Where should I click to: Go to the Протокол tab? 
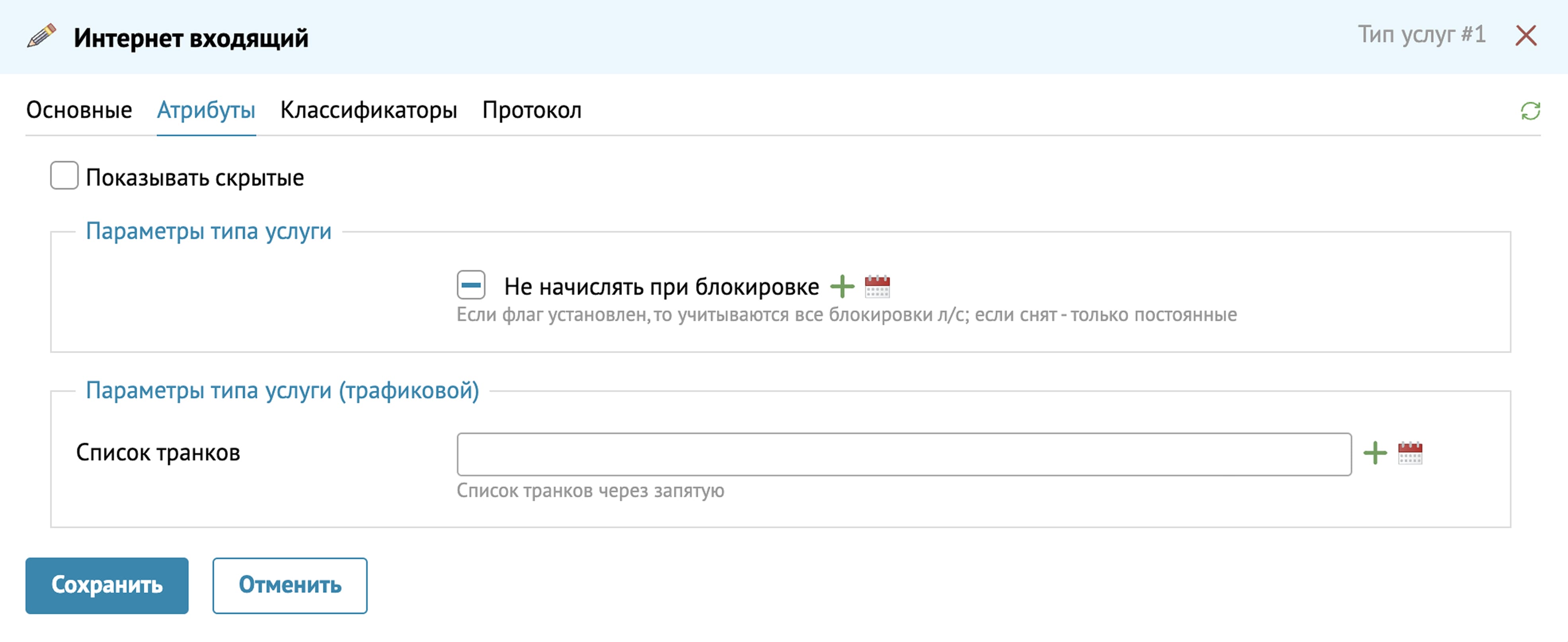tap(531, 110)
